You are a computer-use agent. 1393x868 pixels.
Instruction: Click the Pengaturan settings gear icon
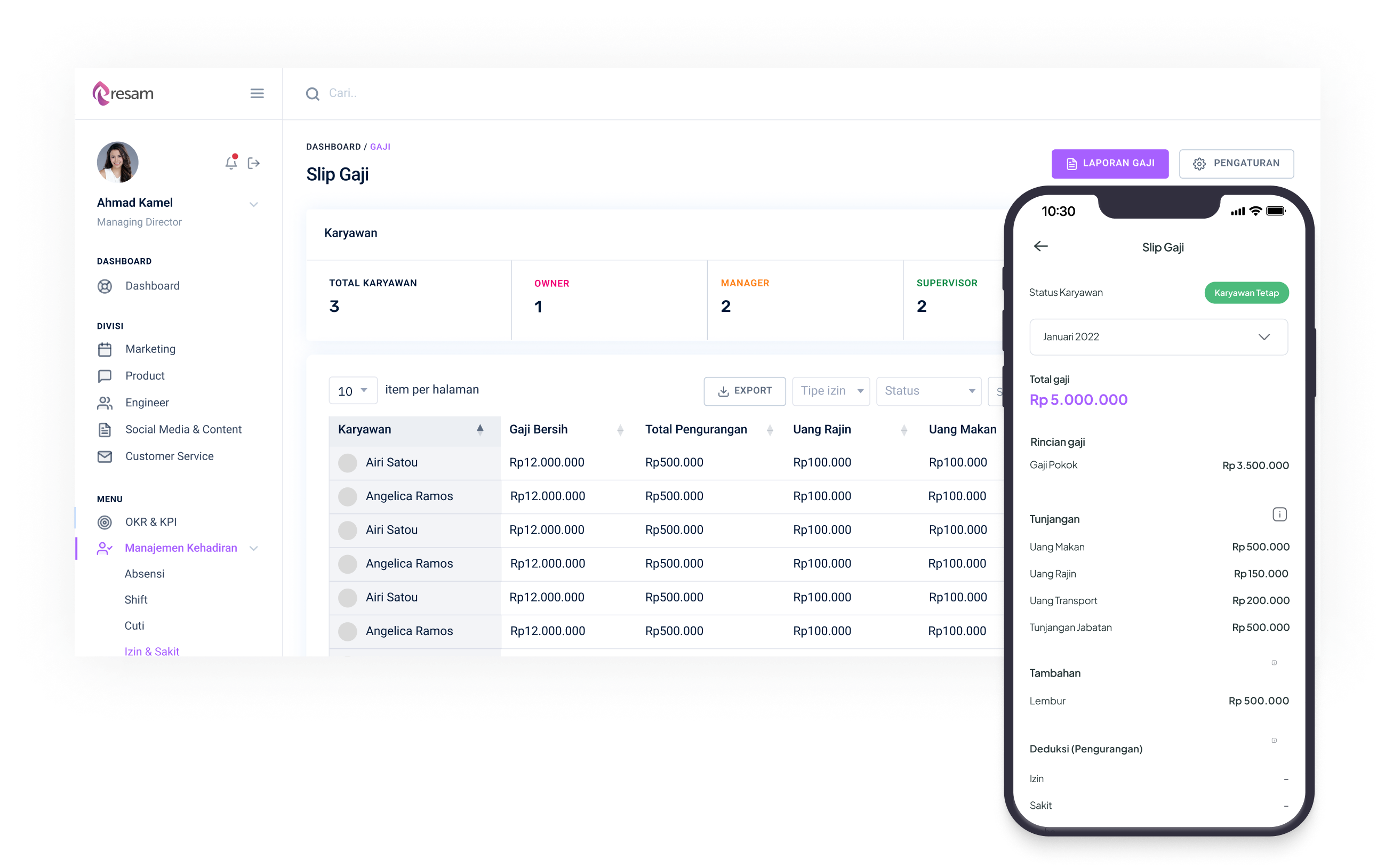1198,163
